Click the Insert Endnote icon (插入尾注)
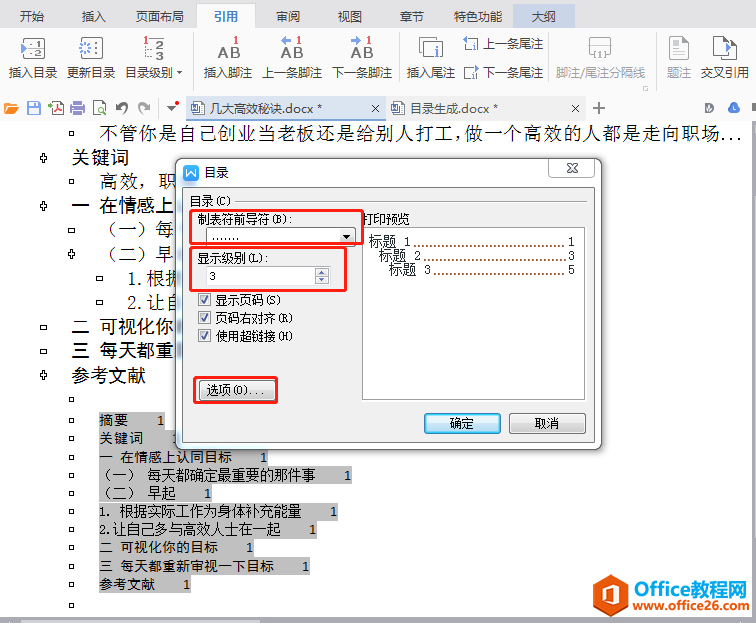Image resolution: width=756 pixels, height=623 pixels. (x=431, y=58)
